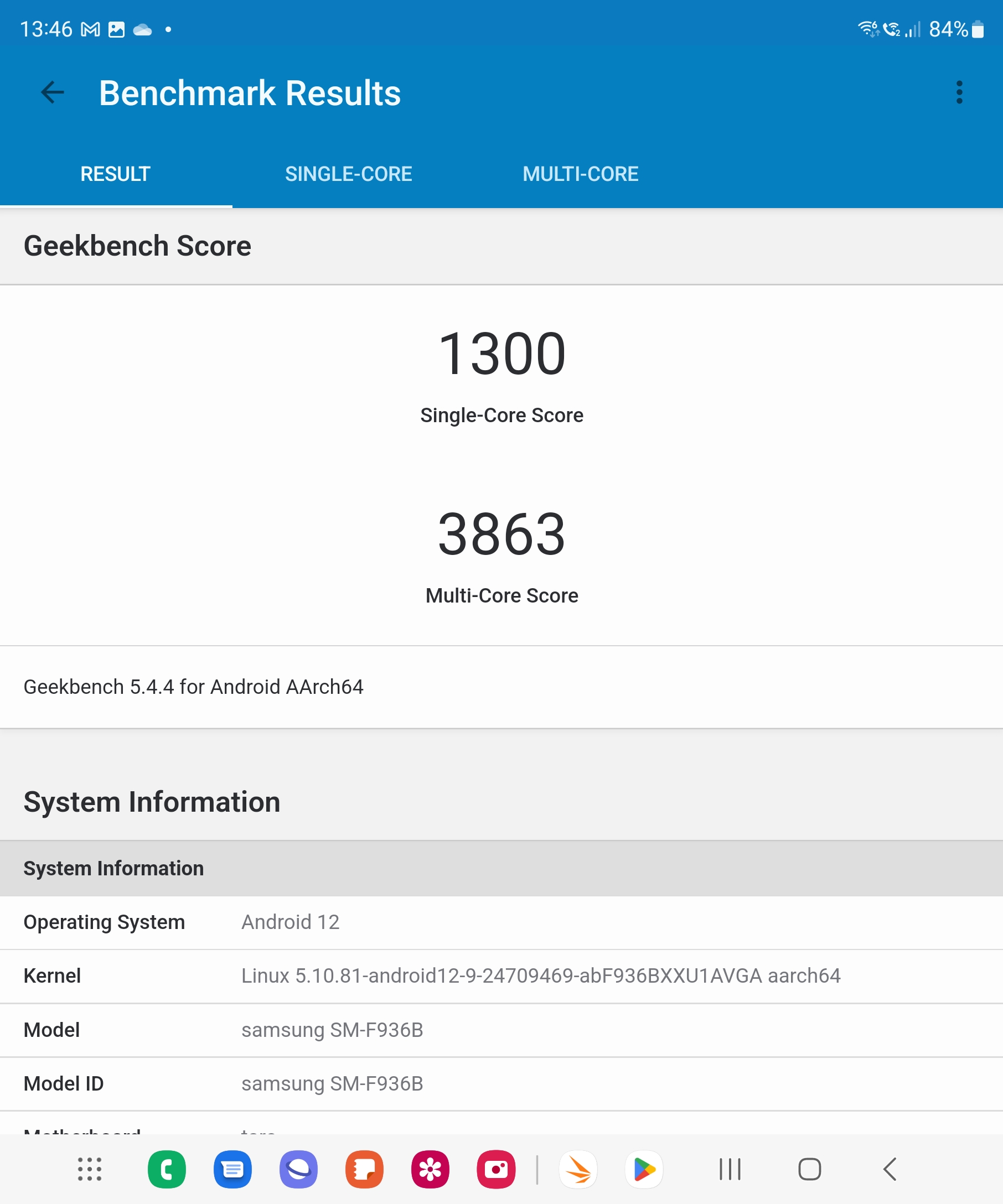Screen dimensions: 1003x1204
Task: Tap the 13:46 clock in status bar
Action: pos(46,29)
